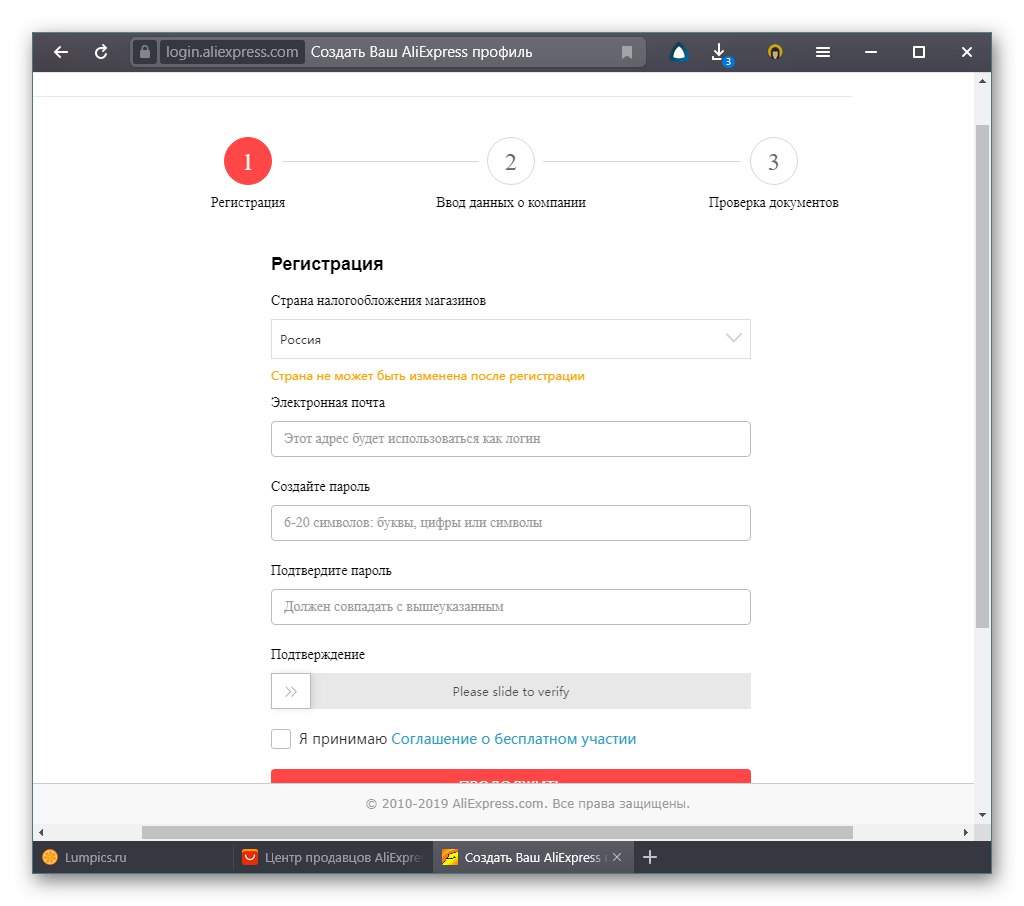Screen dimensions: 1024x906
Task: Open the Соглашение о бесплатном участии link
Action: [x=513, y=739]
